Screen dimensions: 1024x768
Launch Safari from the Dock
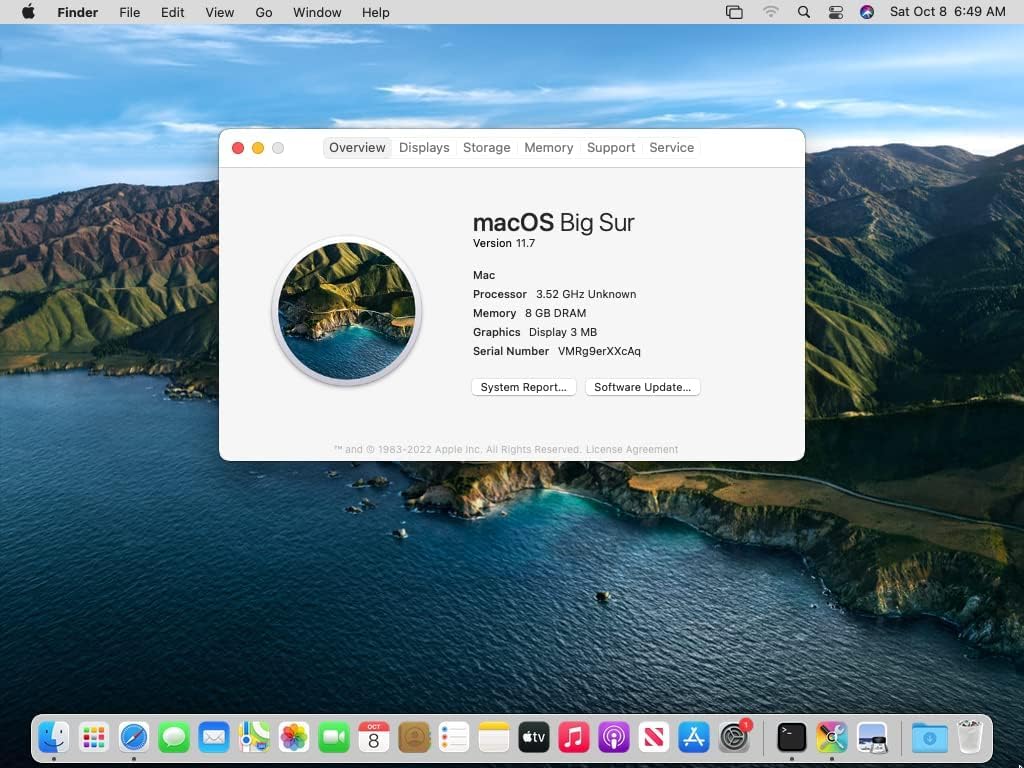(x=134, y=737)
